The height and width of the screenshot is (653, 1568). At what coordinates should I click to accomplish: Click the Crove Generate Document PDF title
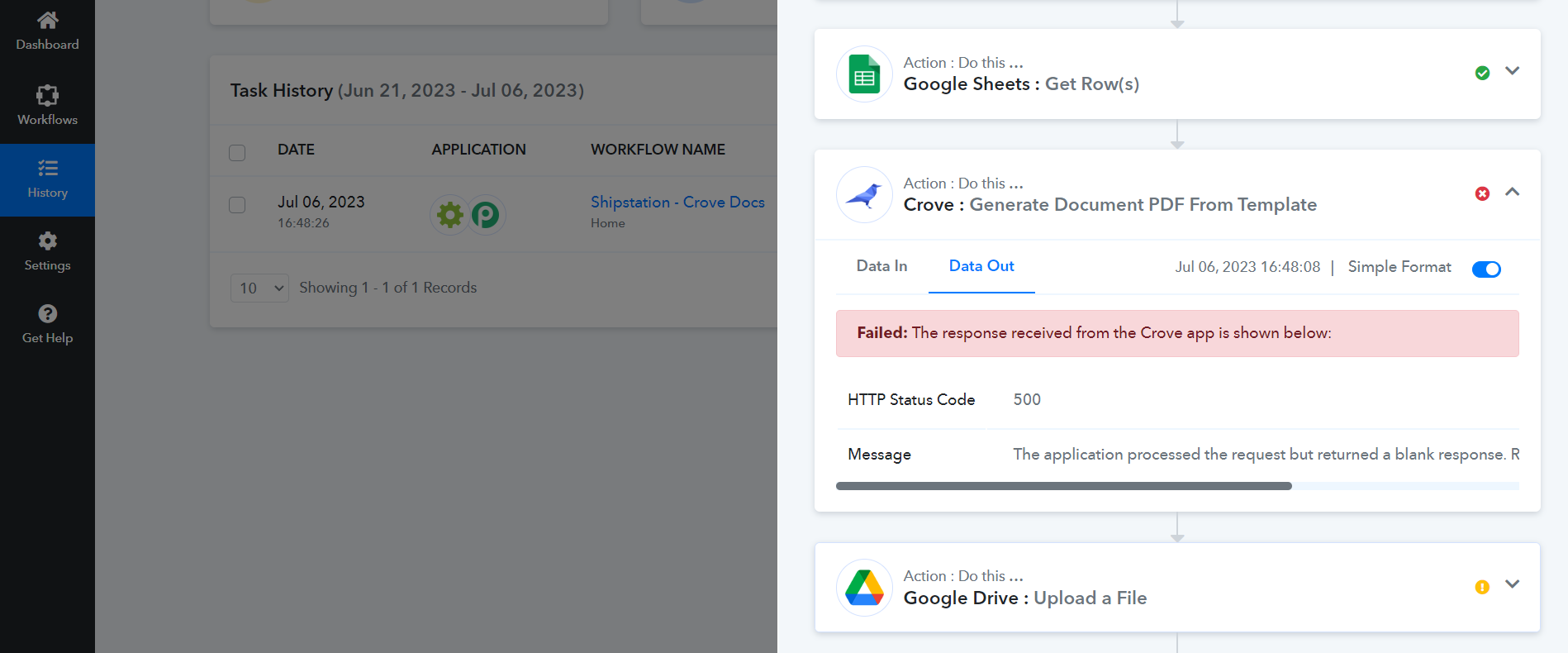1109,205
